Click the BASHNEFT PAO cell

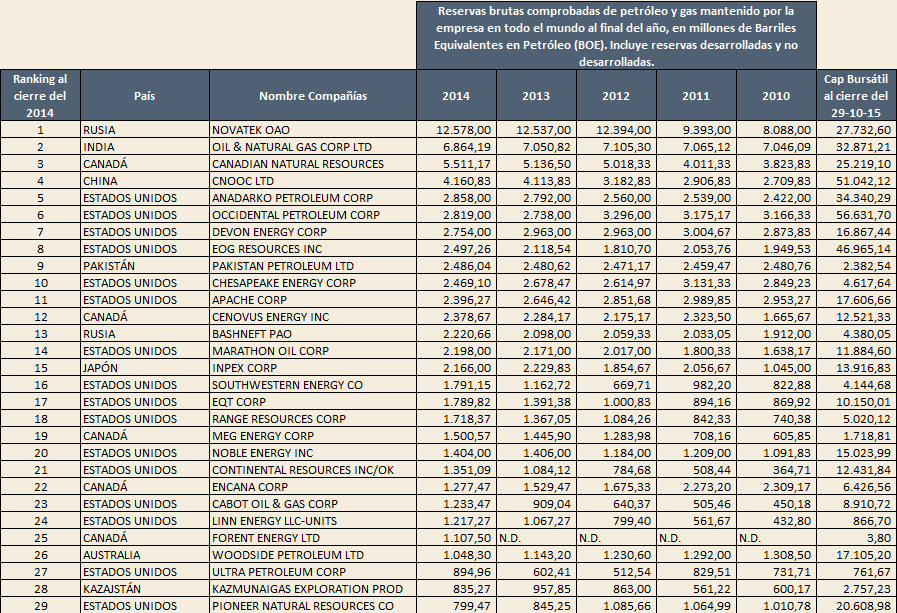click(x=313, y=334)
